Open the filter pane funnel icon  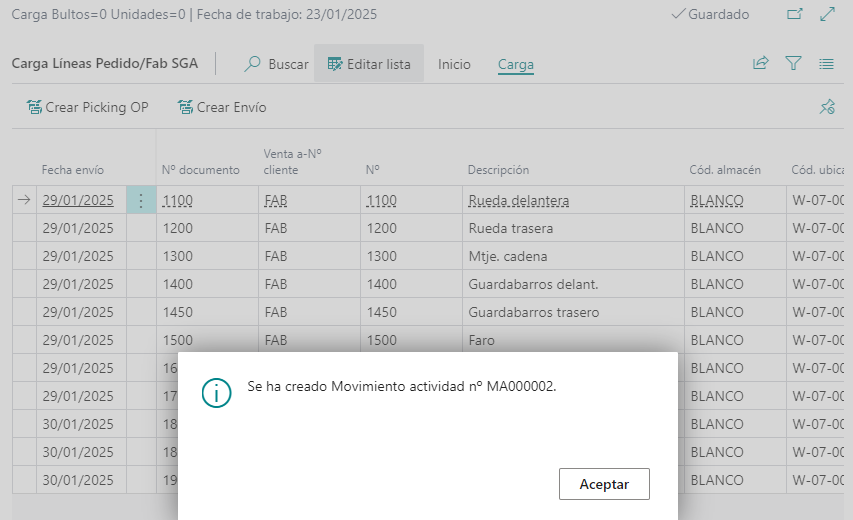(x=793, y=64)
